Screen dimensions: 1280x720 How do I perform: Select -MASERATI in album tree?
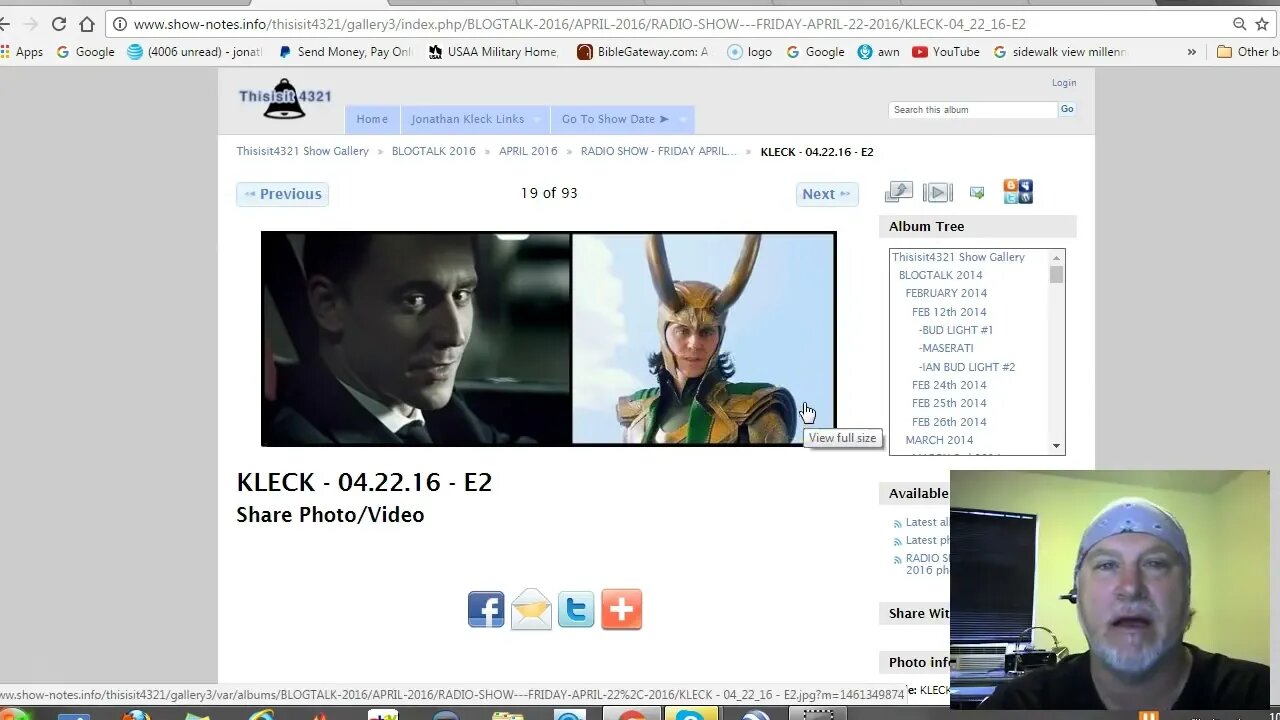point(946,348)
